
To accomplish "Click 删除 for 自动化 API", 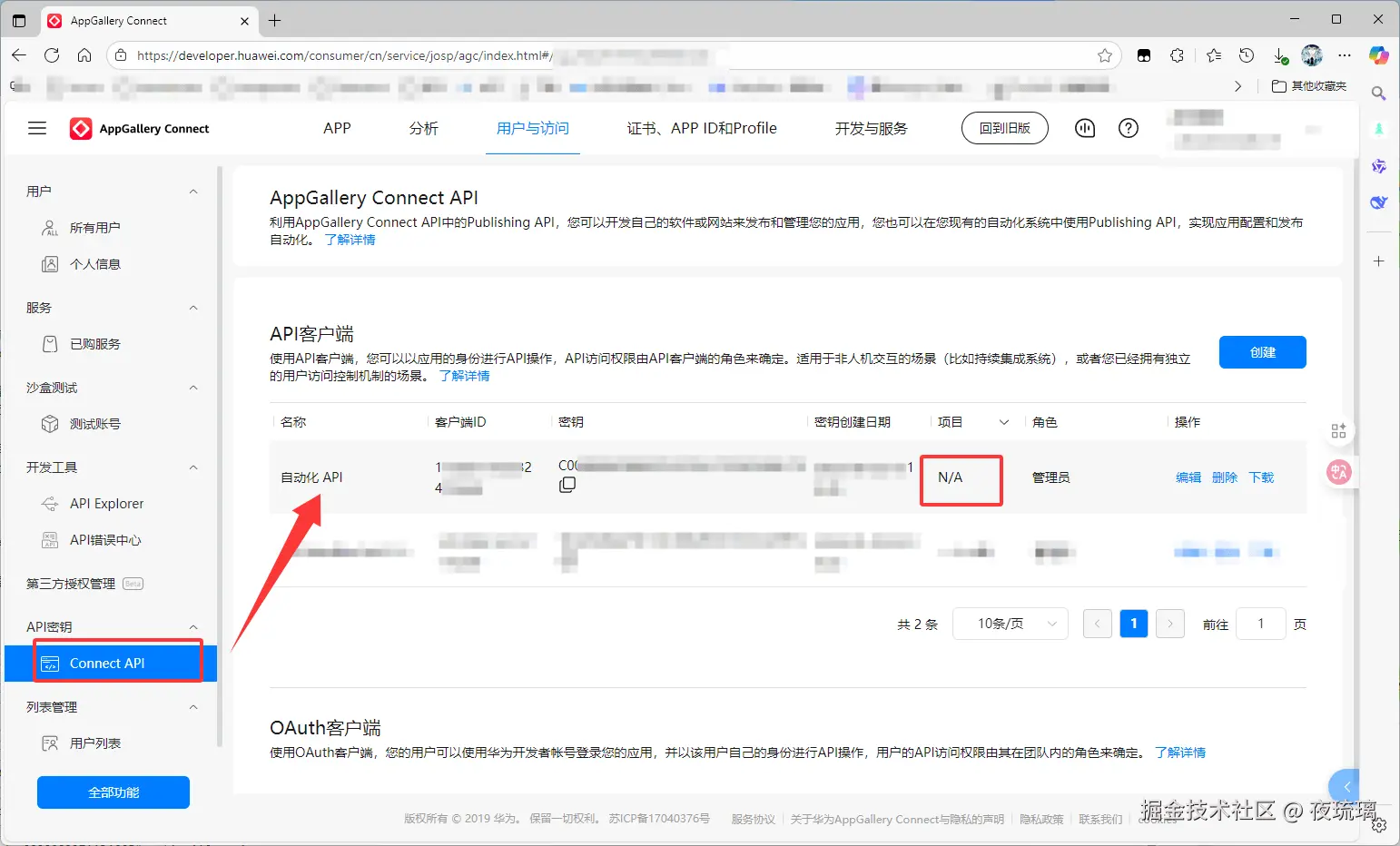I will 1225,477.
